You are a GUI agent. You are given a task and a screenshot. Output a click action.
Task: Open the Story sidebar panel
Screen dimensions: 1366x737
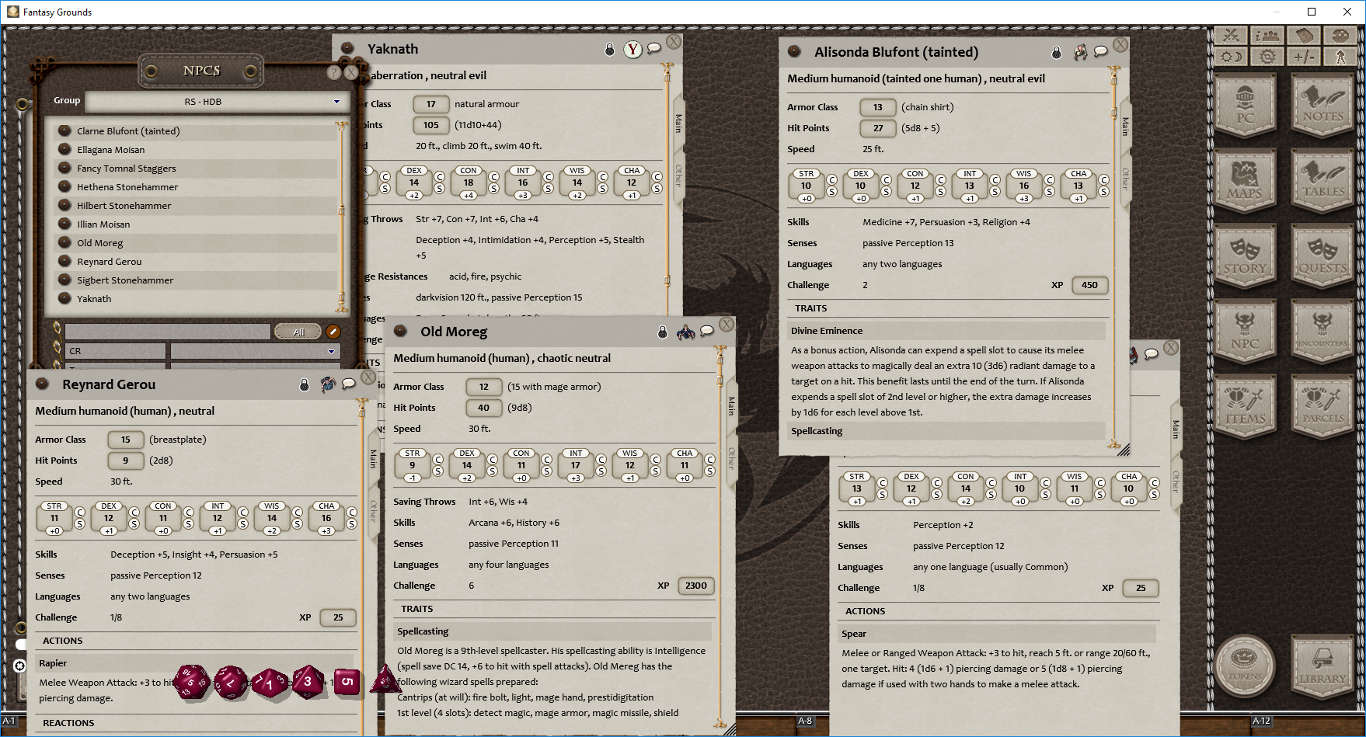point(1244,257)
